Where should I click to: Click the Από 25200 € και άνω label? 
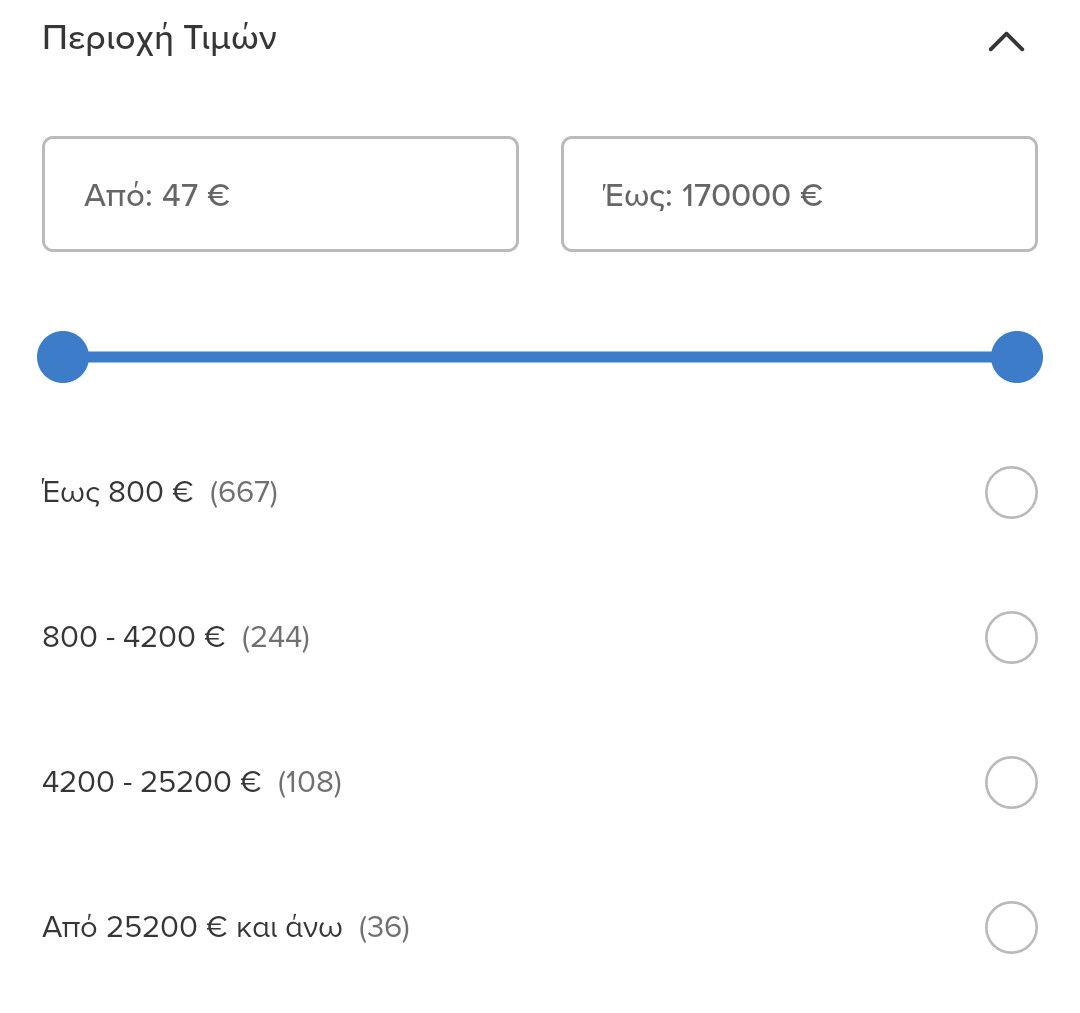pos(192,928)
